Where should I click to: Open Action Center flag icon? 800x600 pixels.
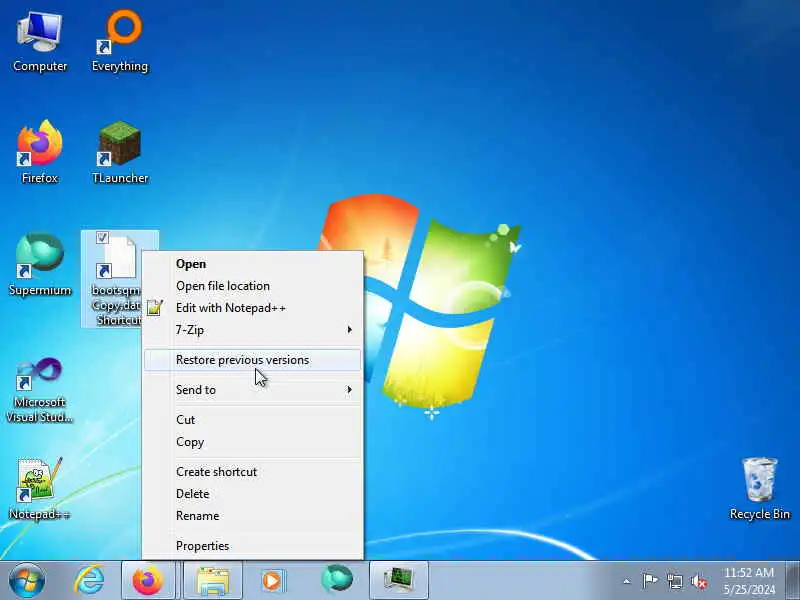click(650, 581)
